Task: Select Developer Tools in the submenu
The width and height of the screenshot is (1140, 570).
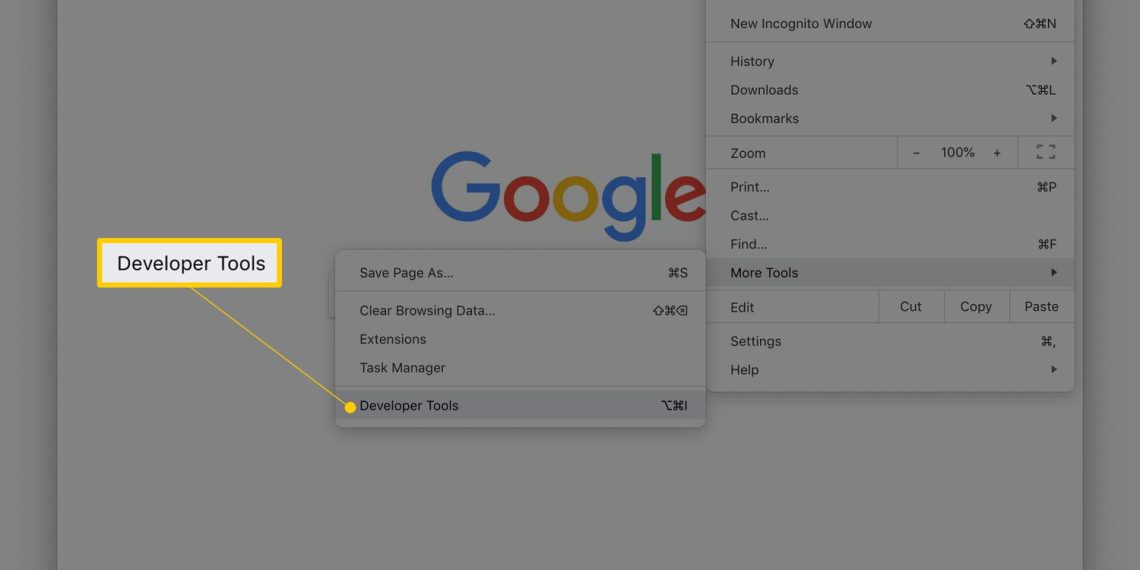Action: [520, 406]
